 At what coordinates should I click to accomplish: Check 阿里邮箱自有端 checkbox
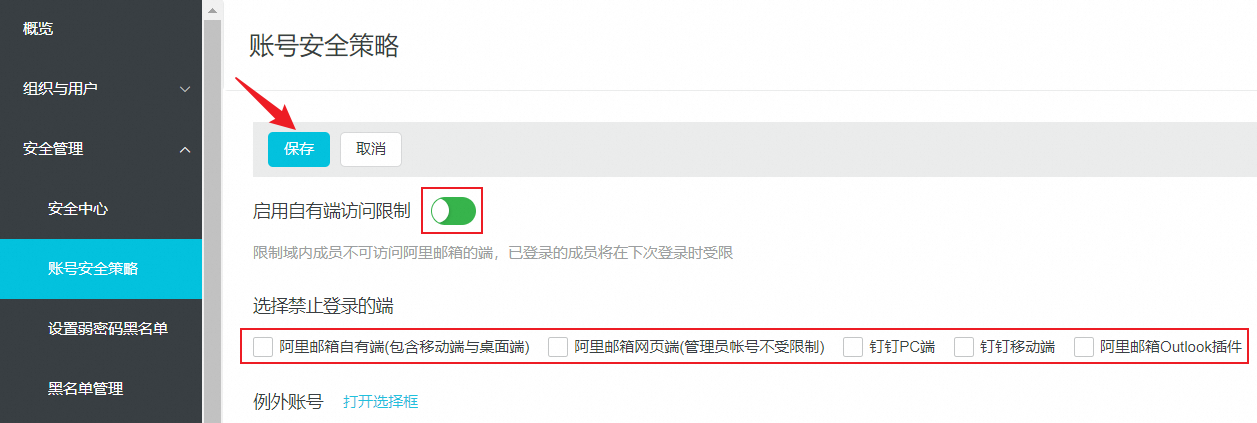point(263,347)
